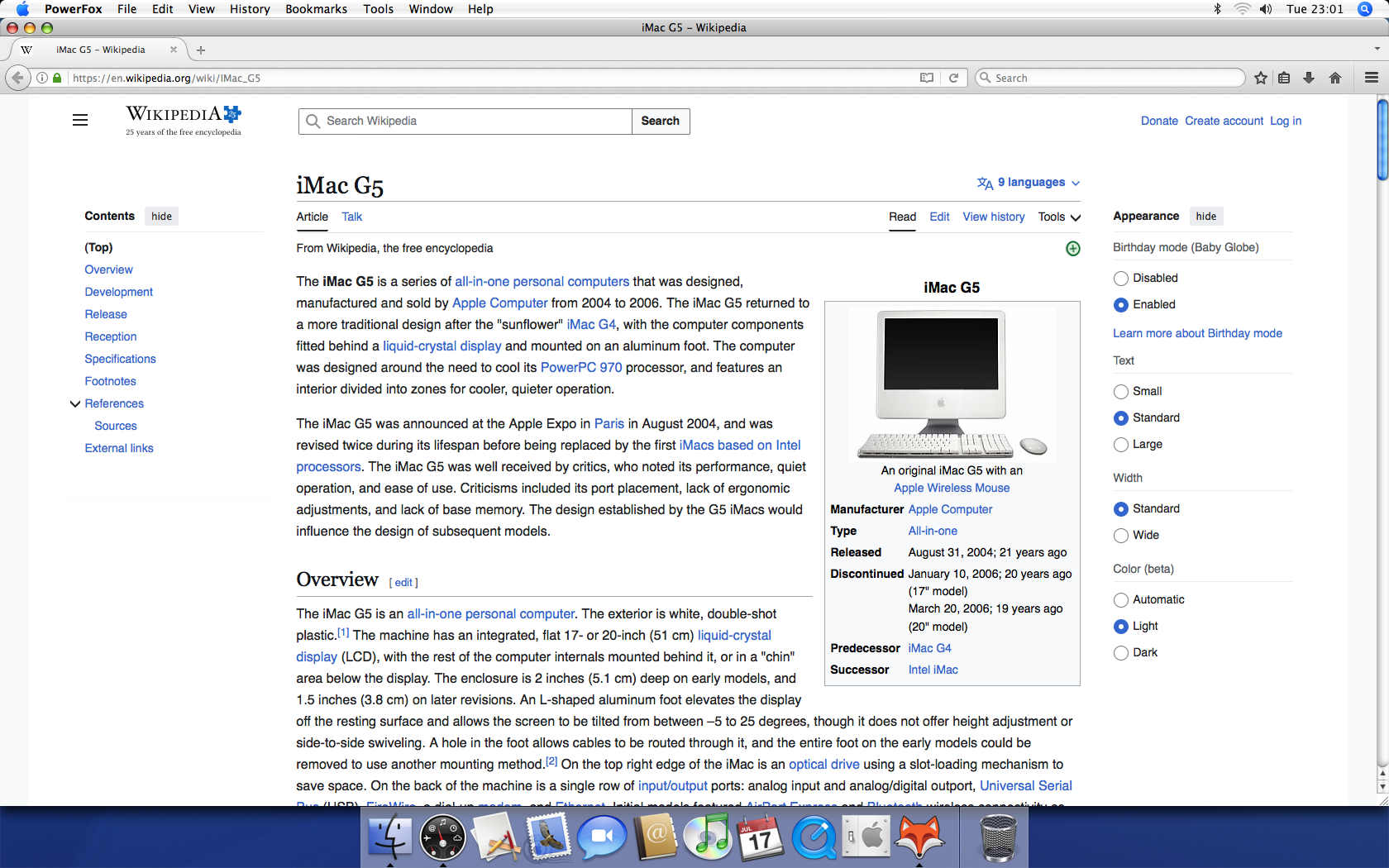Select Disabled birthday mode radio button
Viewport: 1389px width, 868px height.
tap(1121, 279)
